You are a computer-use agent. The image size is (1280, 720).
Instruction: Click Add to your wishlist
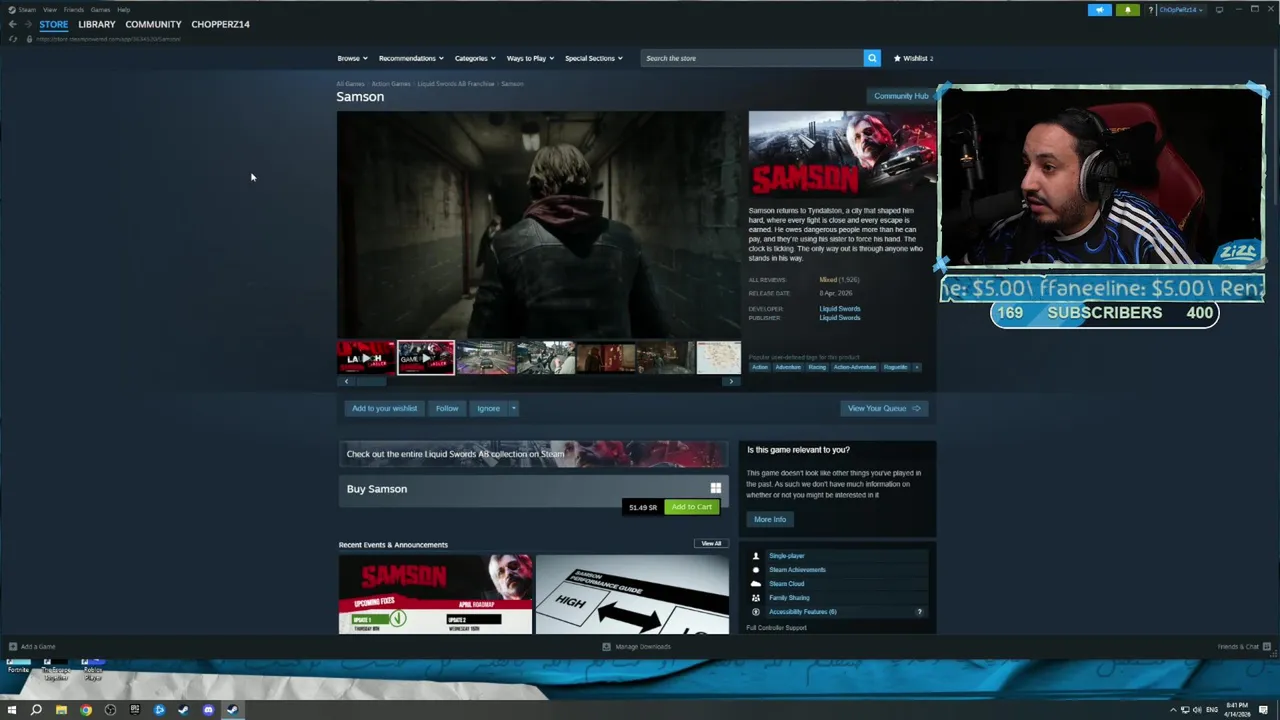(385, 408)
